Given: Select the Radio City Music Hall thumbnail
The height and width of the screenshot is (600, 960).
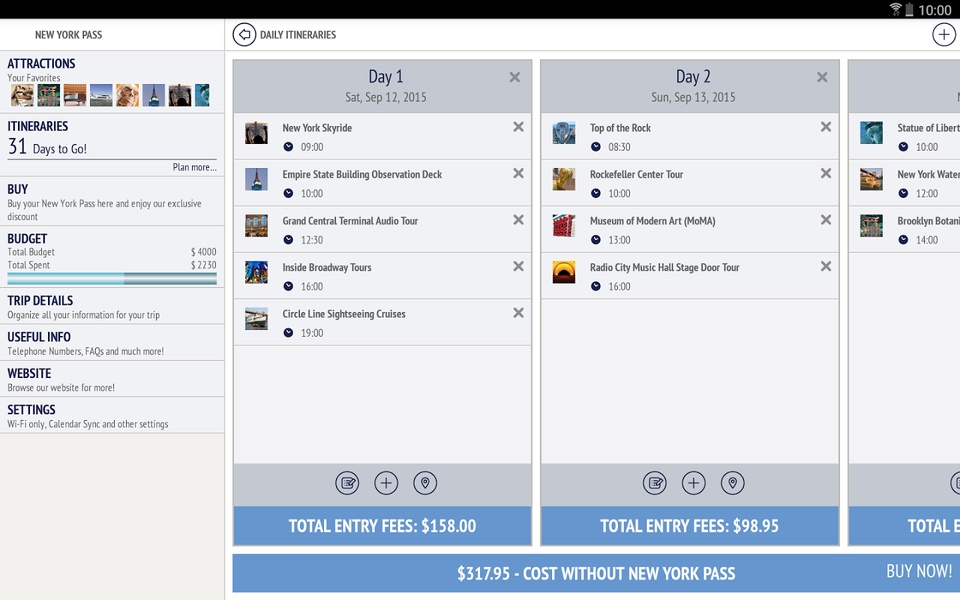Looking at the screenshot, I should click(x=564, y=272).
